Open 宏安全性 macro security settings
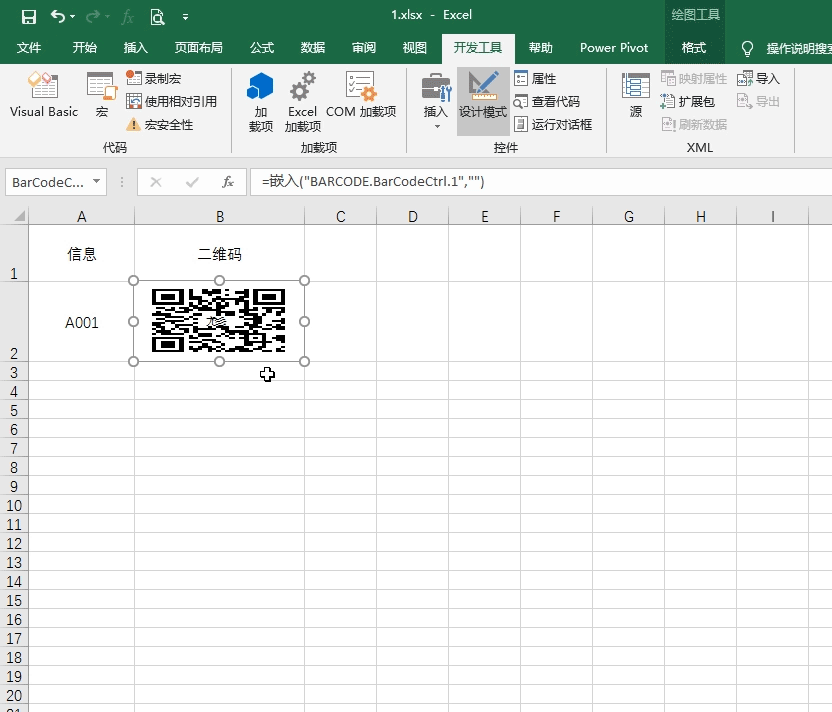 160,125
